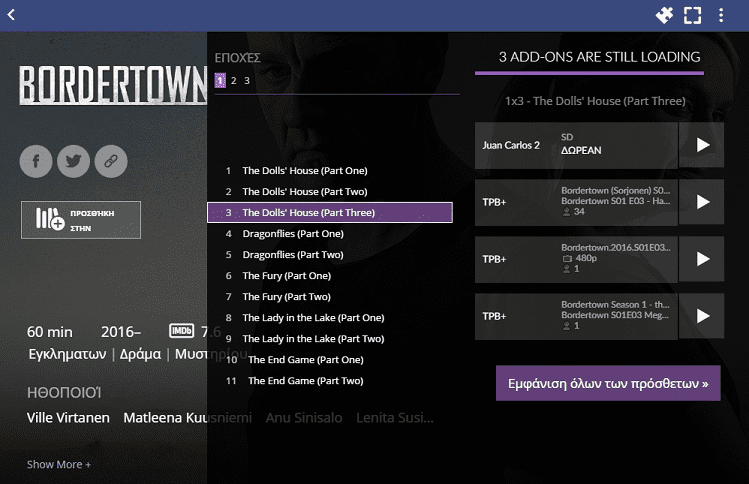
Task: Add Bordertown to library button
Action: pyautogui.click(x=81, y=220)
